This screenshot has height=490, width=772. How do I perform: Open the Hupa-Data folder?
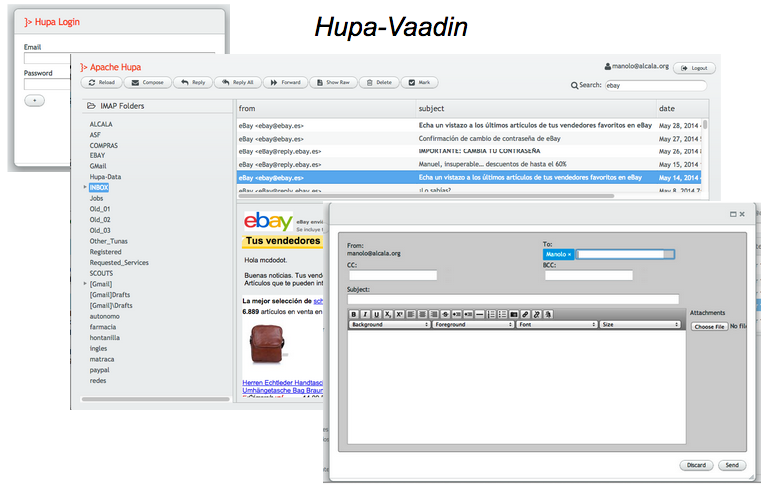[105, 177]
